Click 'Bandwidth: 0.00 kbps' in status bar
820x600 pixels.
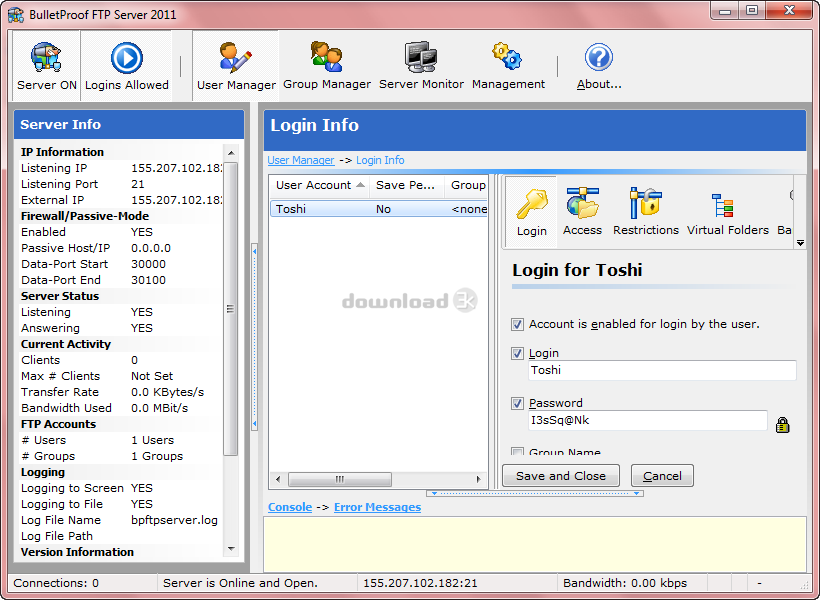[x=625, y=583]
